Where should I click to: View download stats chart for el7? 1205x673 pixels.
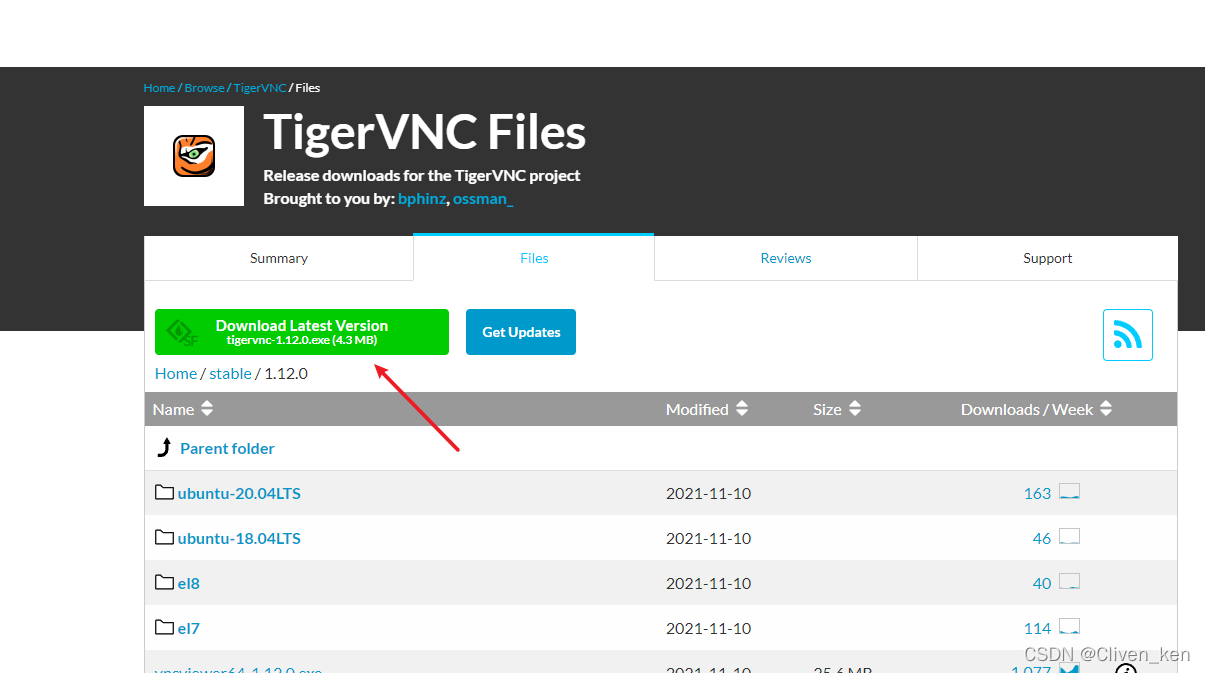pyautogui.click(x=1069, y=627)
